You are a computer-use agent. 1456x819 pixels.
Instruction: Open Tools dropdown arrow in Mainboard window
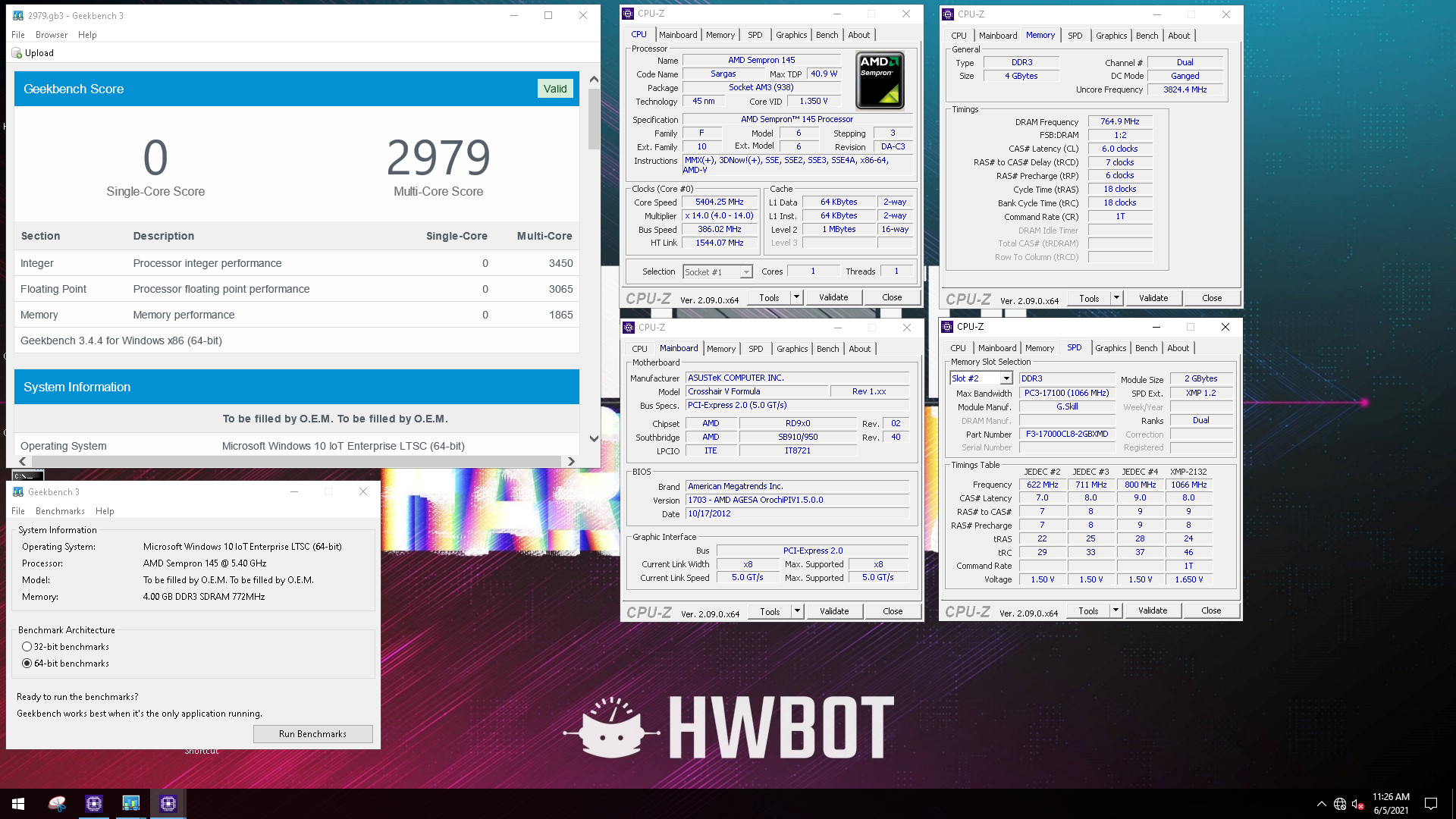coord(797,611)
